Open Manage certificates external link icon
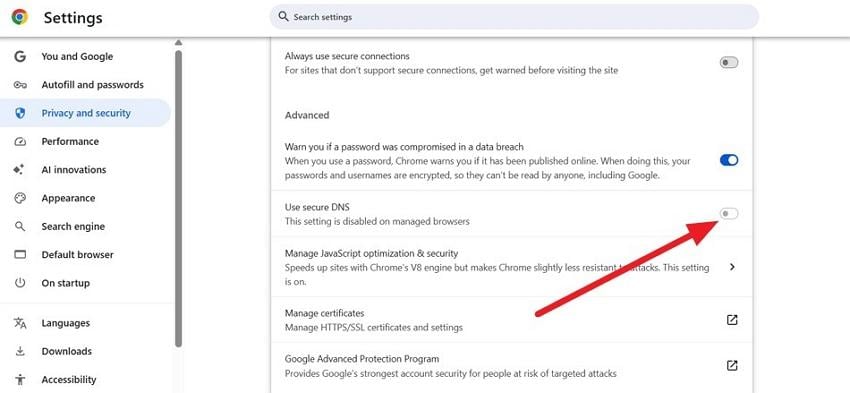The height and width of the screenshot is (393, 850). (732, 320)
